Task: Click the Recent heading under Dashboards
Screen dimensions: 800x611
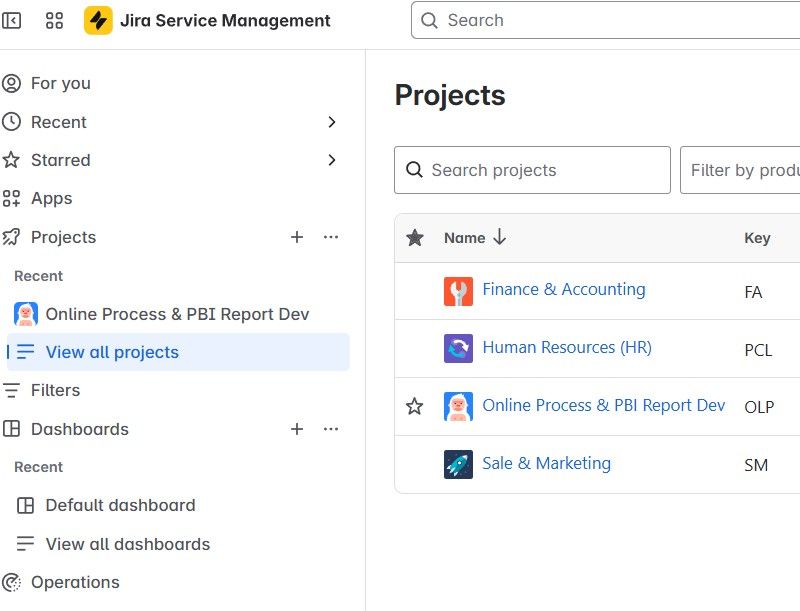Action: [38, 467]
